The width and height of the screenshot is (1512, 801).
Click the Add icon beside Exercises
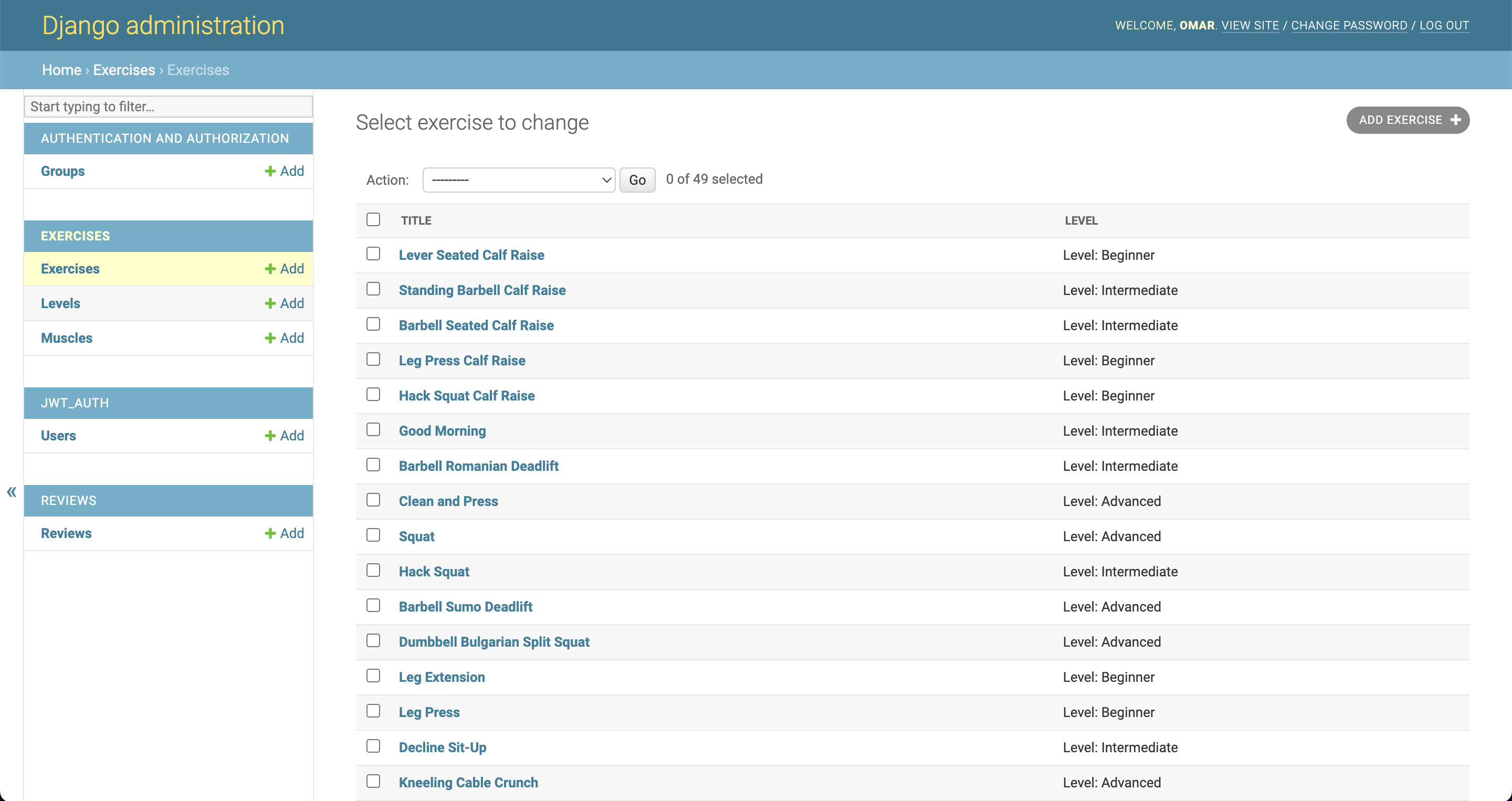click(269, 268)
